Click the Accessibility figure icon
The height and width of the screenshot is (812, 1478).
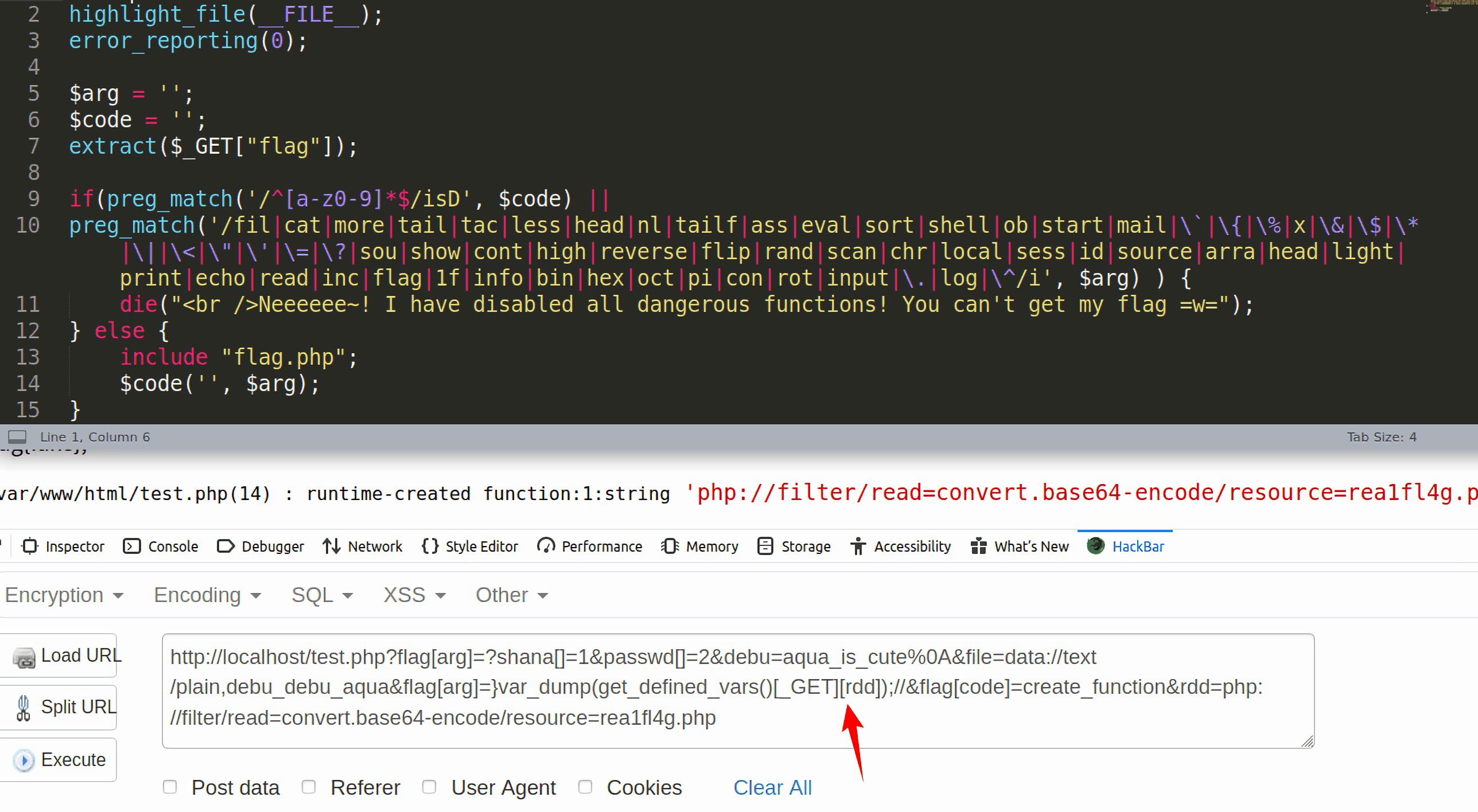[858, 546]
